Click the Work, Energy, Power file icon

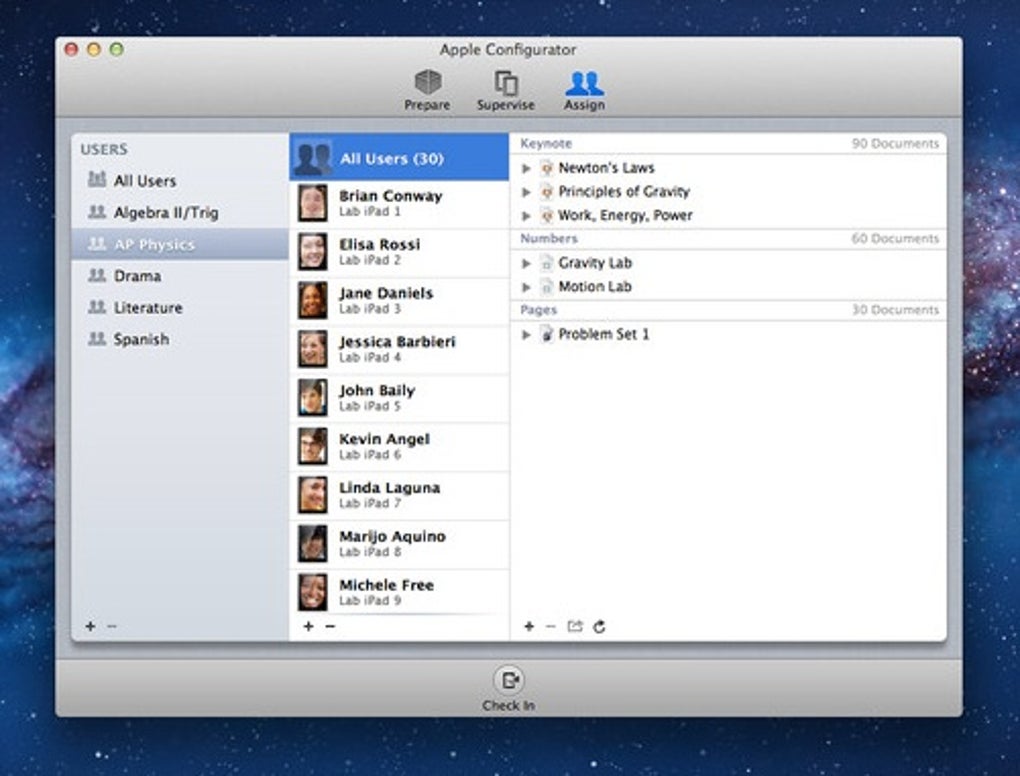coord(547,215)
